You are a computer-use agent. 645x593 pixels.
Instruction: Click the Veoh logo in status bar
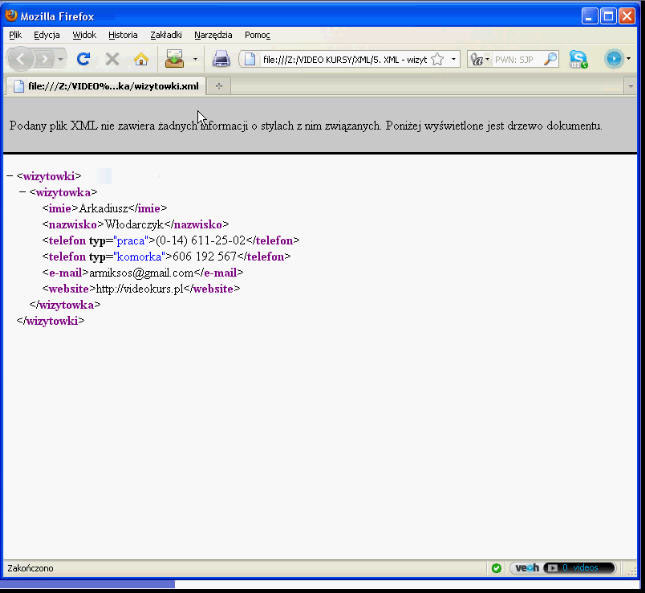click(x=527, y=568)
